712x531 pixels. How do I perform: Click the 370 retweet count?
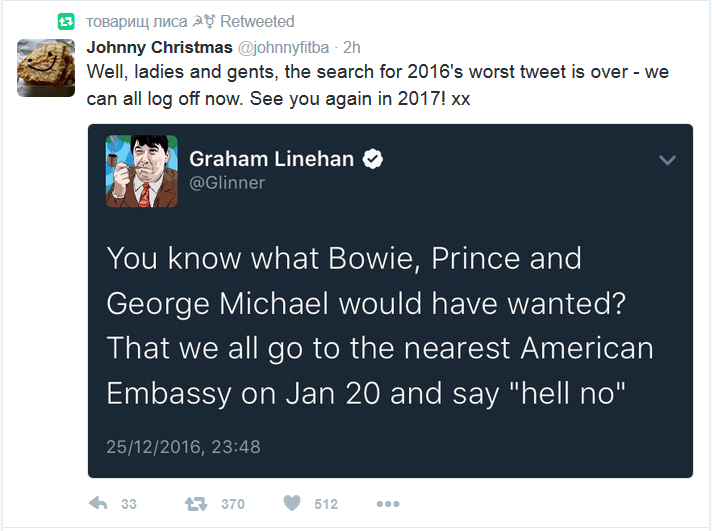pos(233,504)
